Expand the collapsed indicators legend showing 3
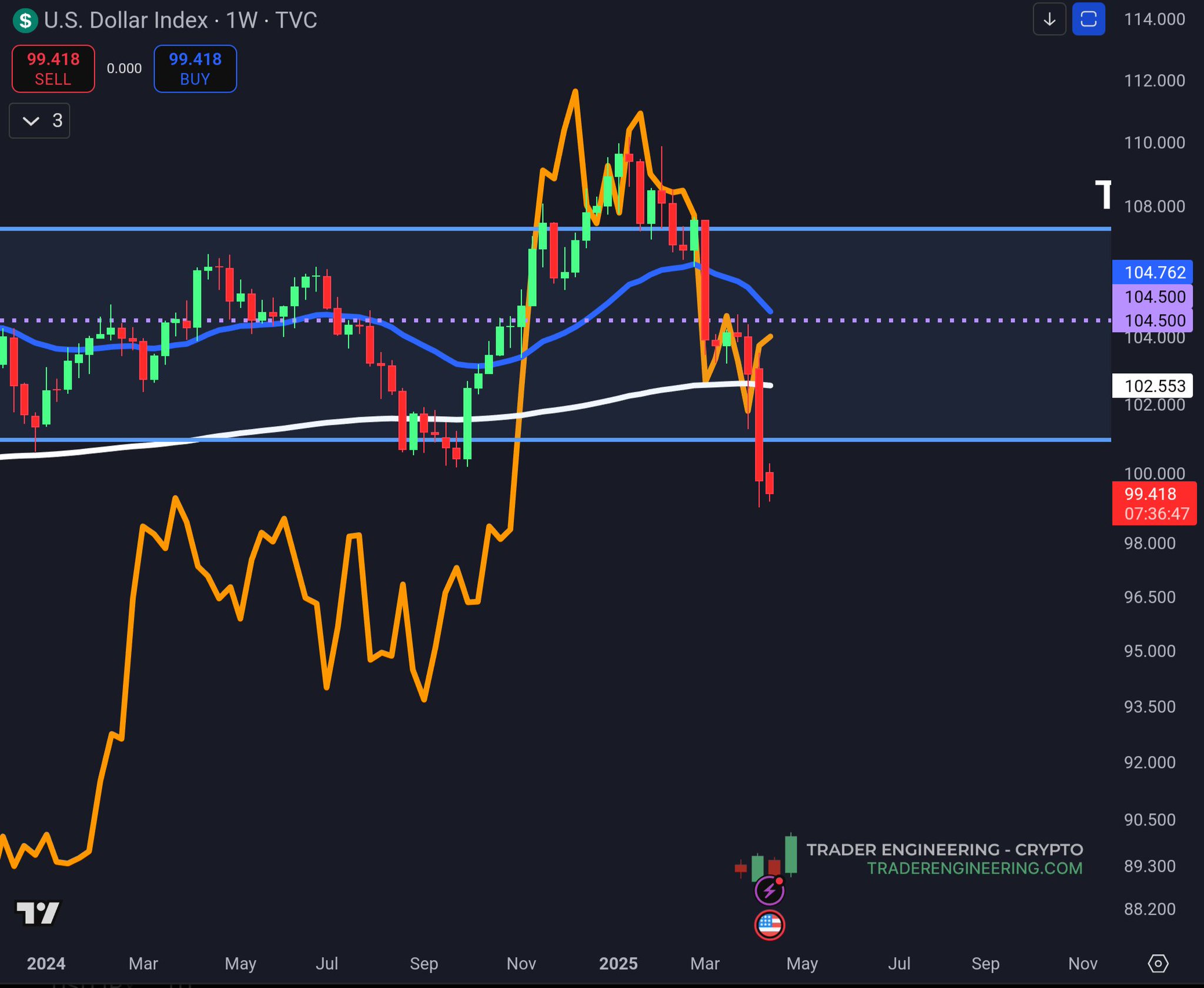Viewport: 1204px width, 988px height. pyautogui.click(x=40, y=121)
